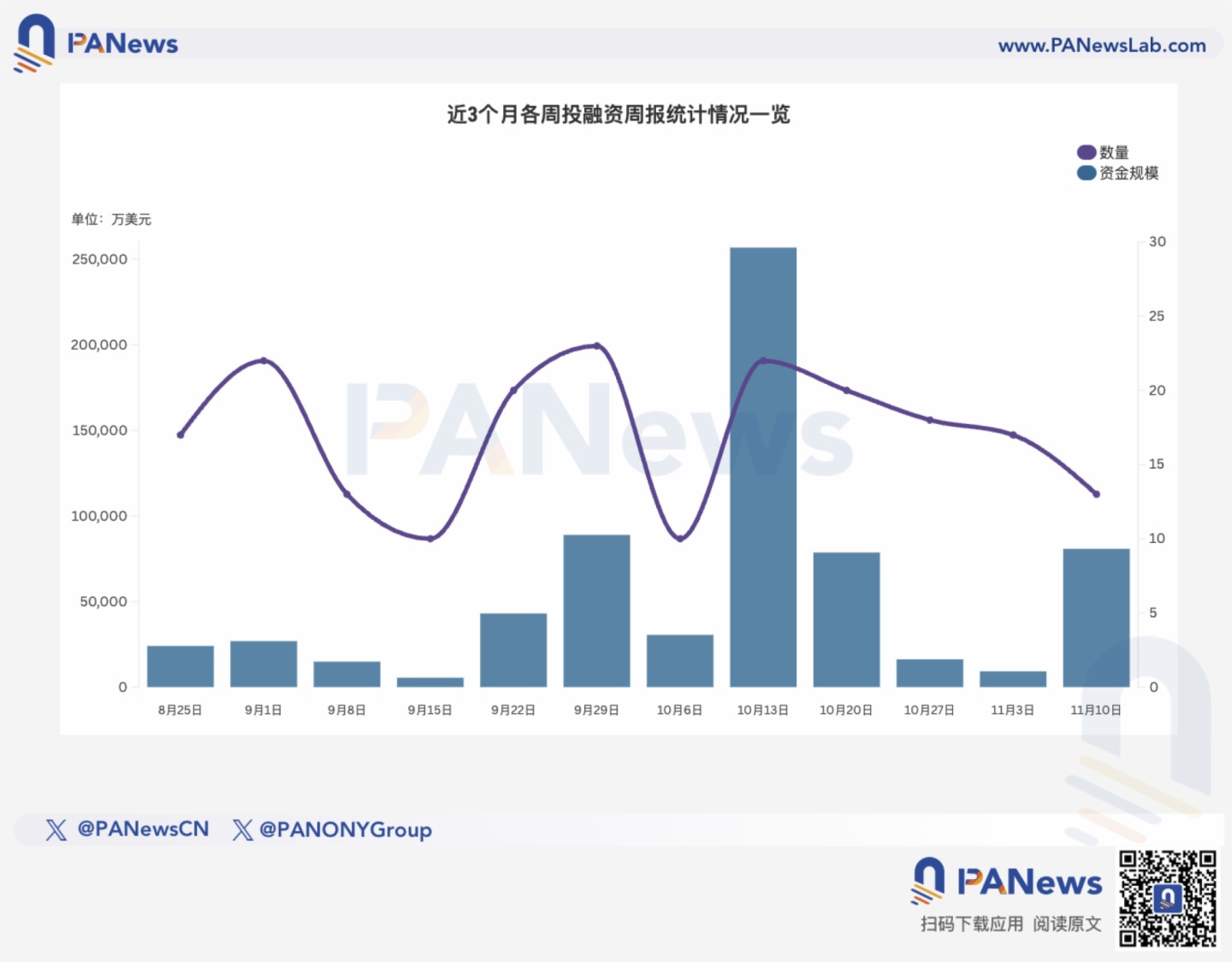The image size is (1232, 962).
Task: Click the line peak point above 9月29日
Action: click(597, 345)
